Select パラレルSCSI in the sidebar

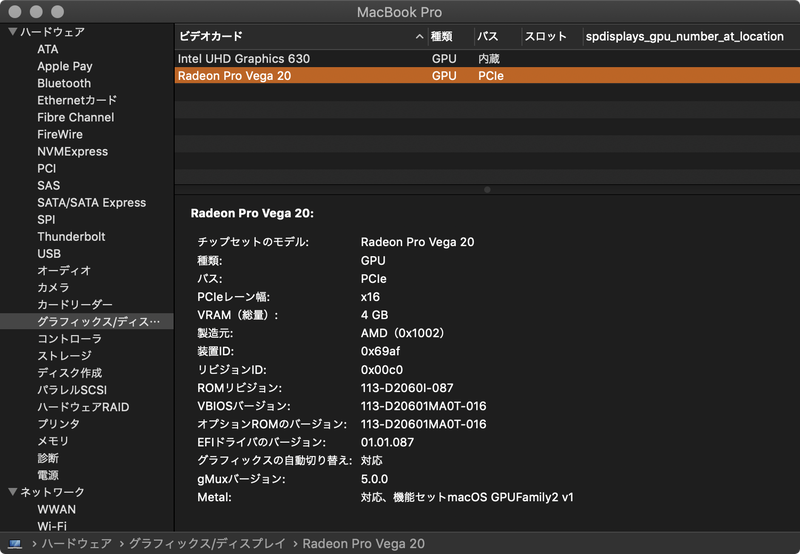pyautogui.click(x=72, y=390)
